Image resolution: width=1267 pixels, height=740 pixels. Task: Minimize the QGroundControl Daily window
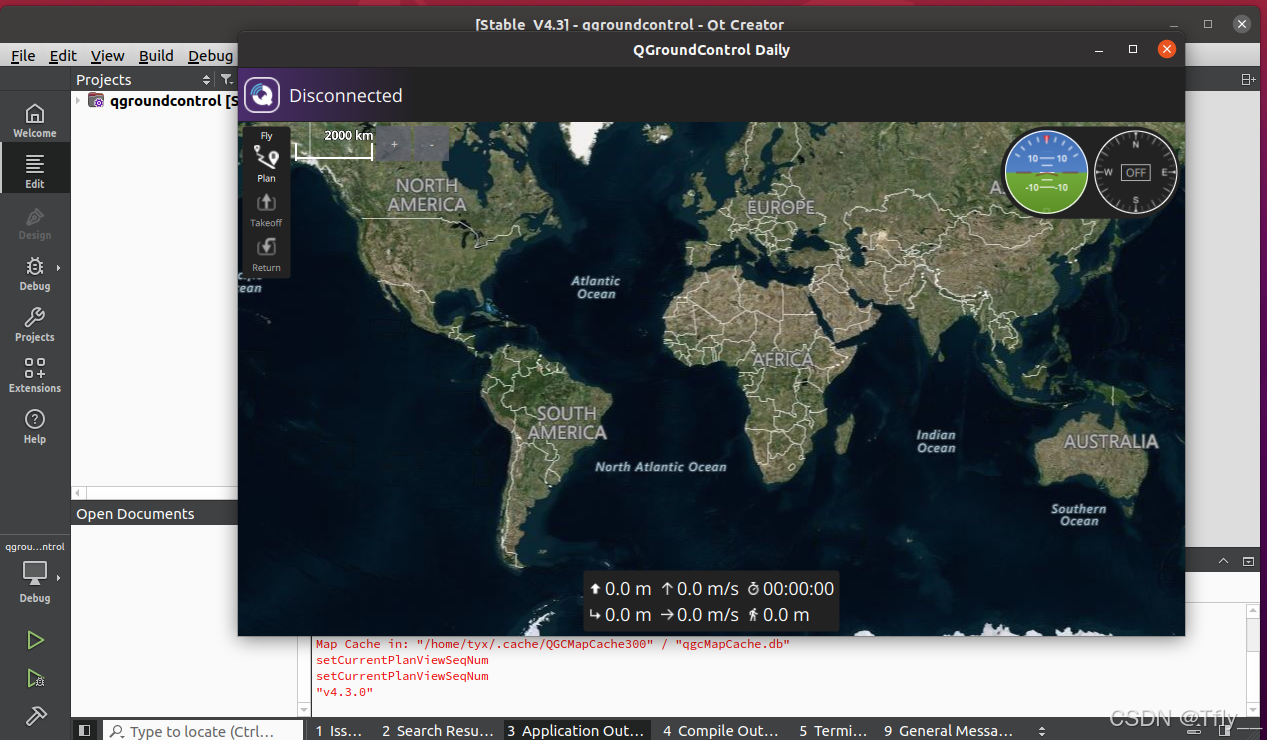tap(1099, 49)
